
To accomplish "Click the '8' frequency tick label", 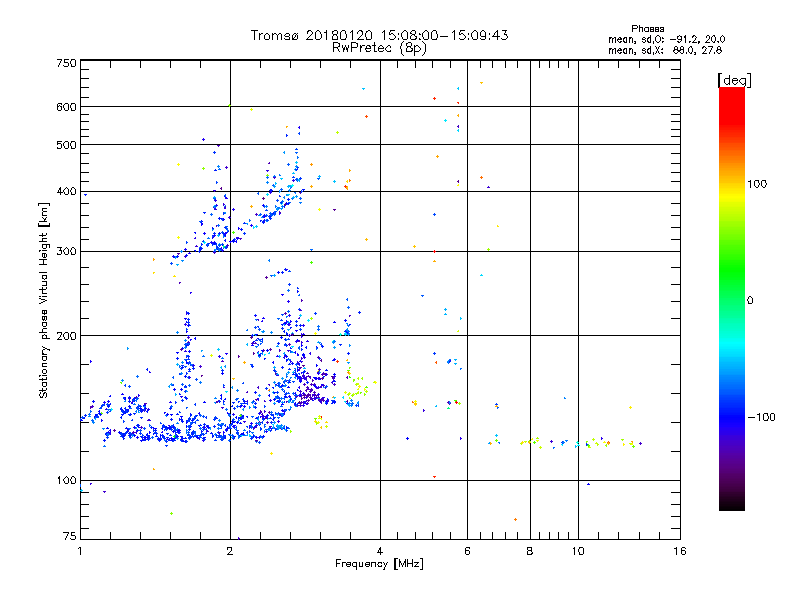I will (x=530, y=551).
